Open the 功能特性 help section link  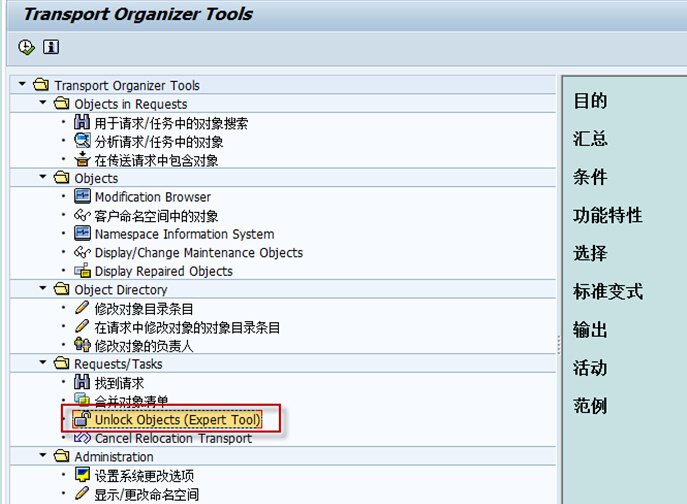click(608, 215)
